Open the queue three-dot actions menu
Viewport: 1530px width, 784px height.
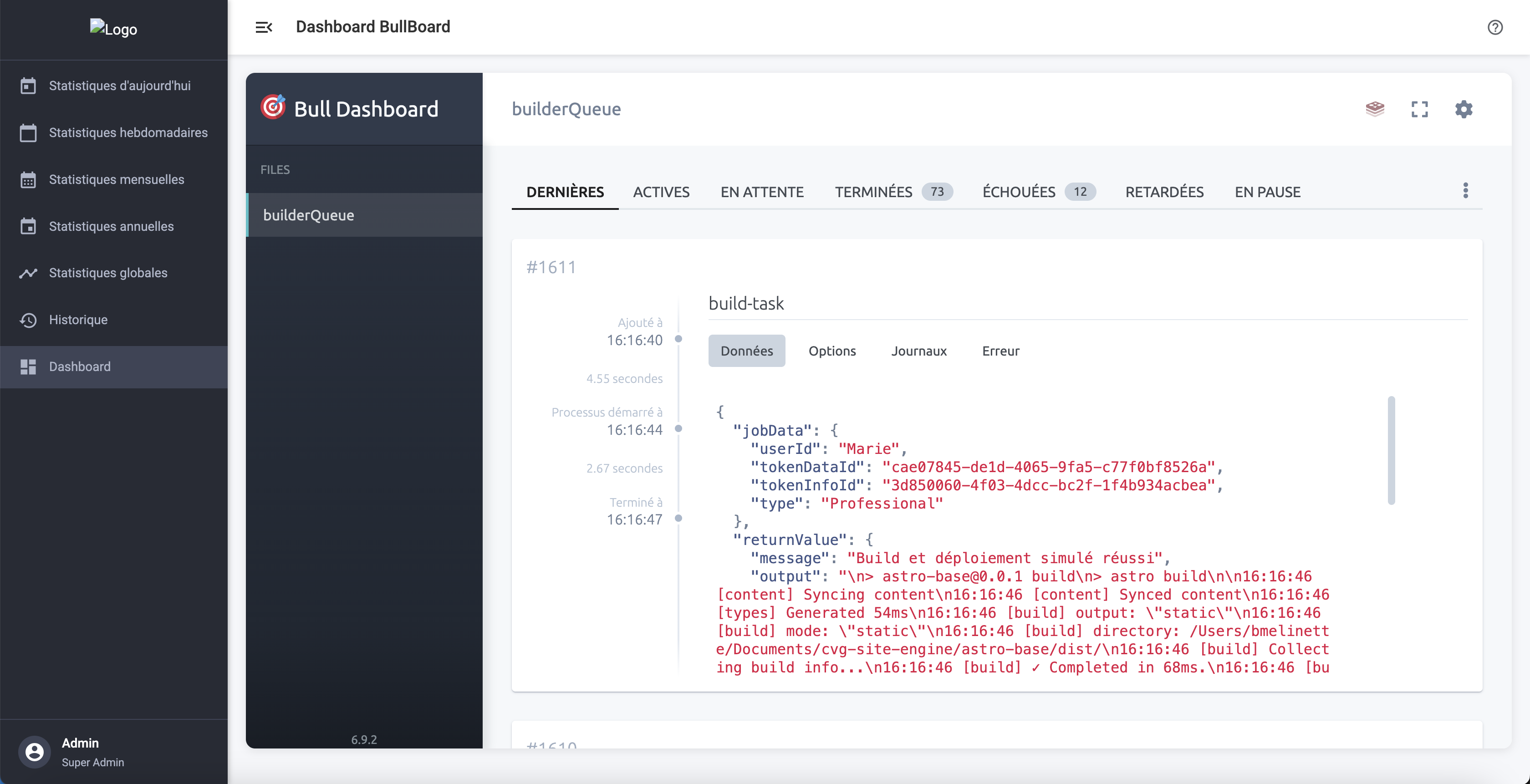point(1465,191)
